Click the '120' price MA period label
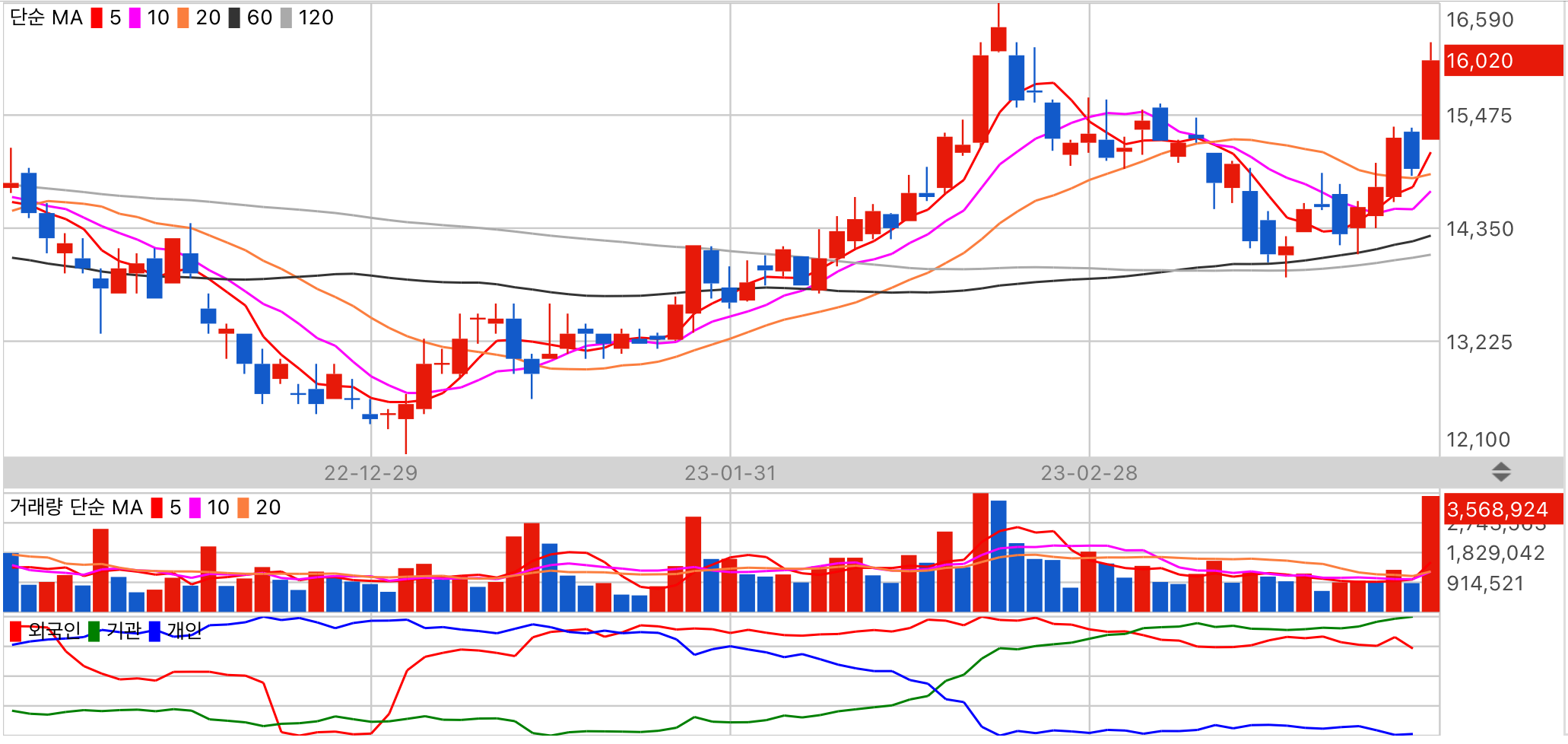1568x744 pixels. (x=316, y=18)
